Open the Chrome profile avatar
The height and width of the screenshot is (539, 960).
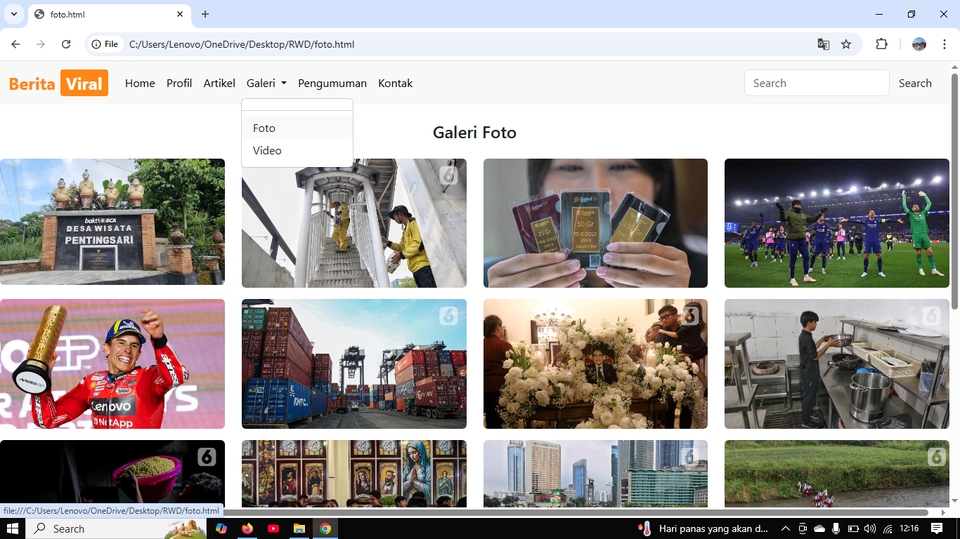point(919,44)
